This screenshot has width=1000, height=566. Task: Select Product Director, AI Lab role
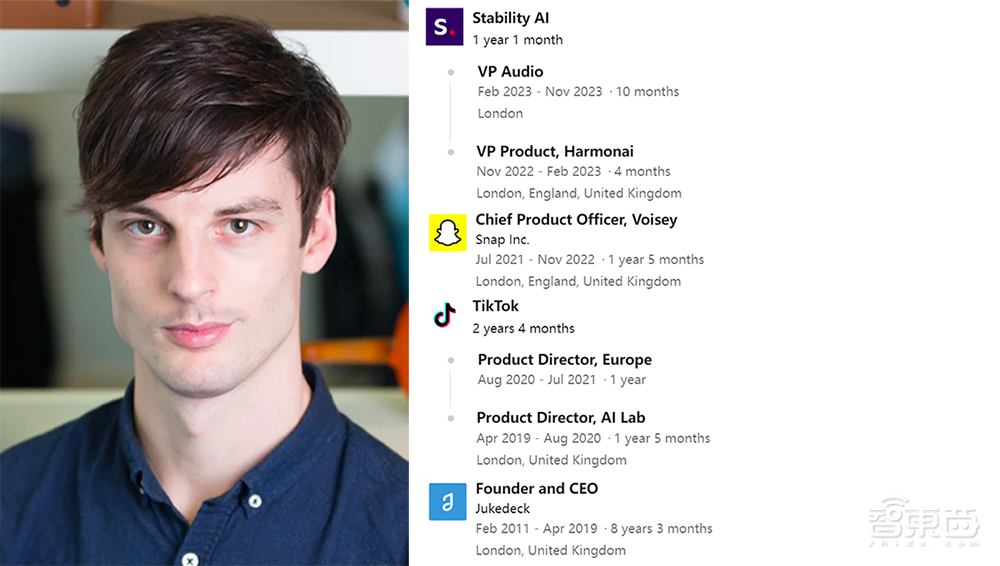click(x=560, y=417)
